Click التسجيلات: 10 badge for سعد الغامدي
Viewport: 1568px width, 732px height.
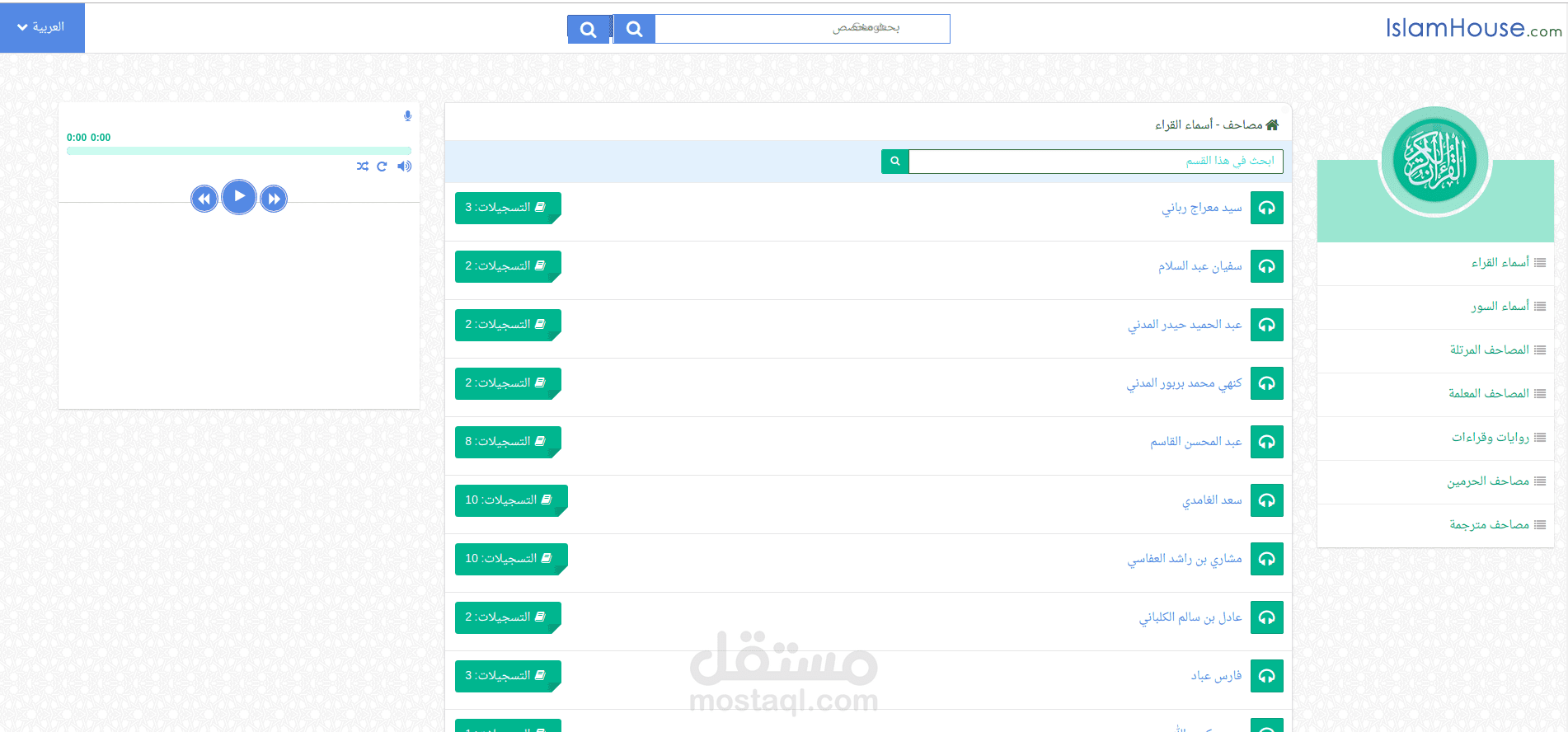click(x=511, y=500)
